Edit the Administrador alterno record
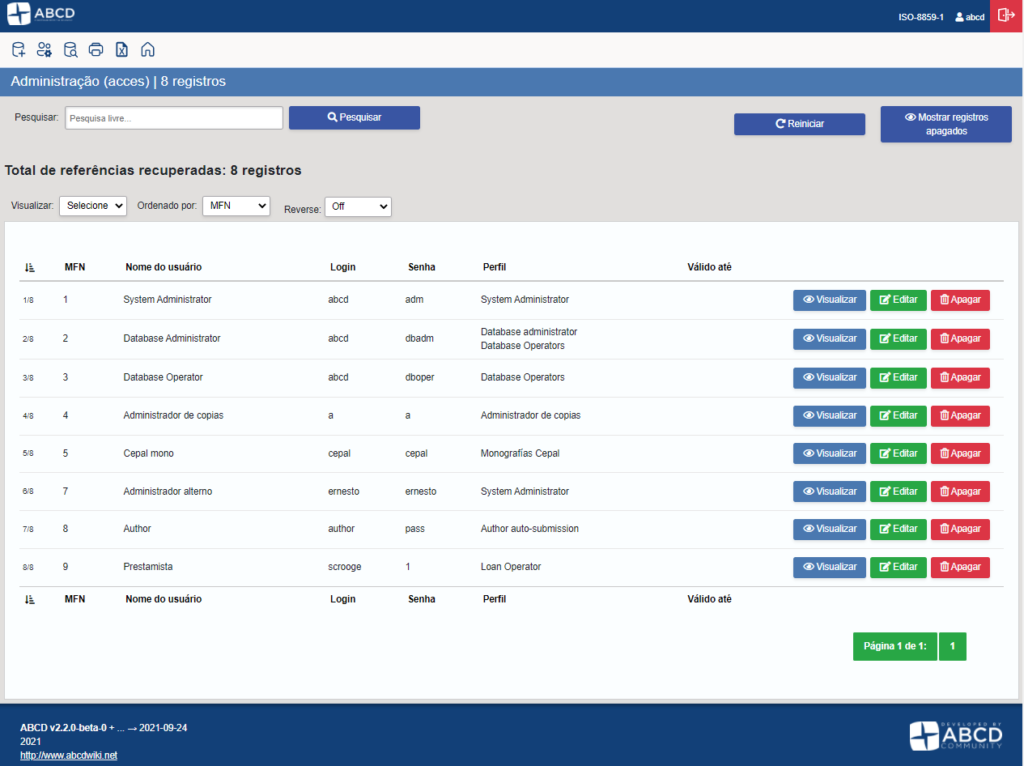1024x766 pixels. coord(898,491)
